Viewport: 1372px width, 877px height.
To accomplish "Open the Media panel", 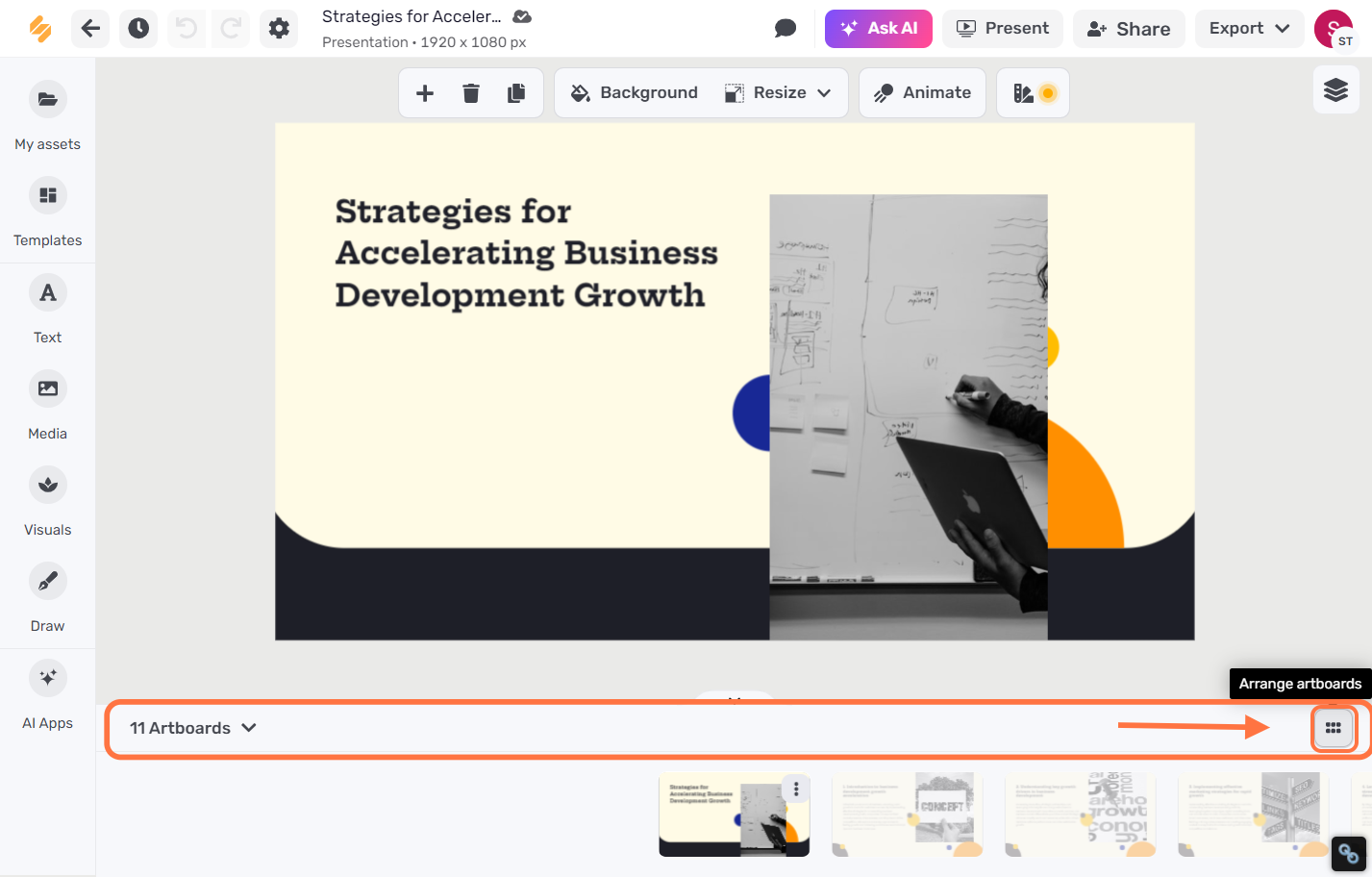I will click(x=47, y=405).
